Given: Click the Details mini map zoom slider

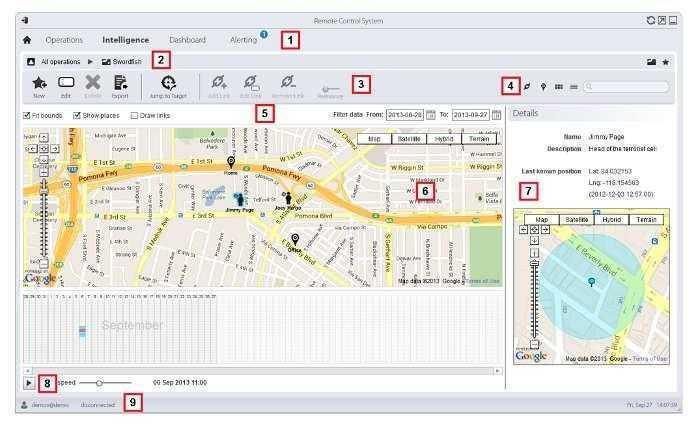Looking at the screenshot, I should [534, 299].
